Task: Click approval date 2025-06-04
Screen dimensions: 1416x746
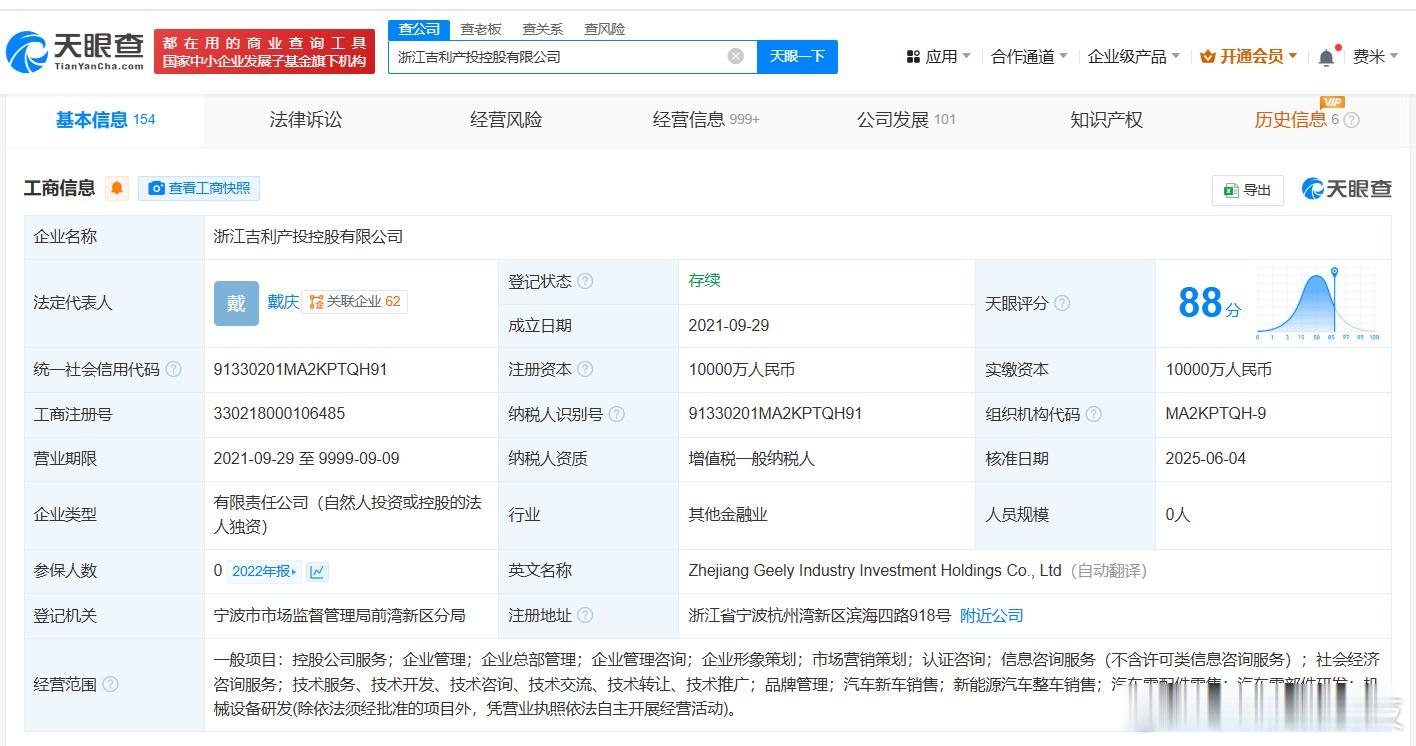Action: click(x=1206, y=458)
